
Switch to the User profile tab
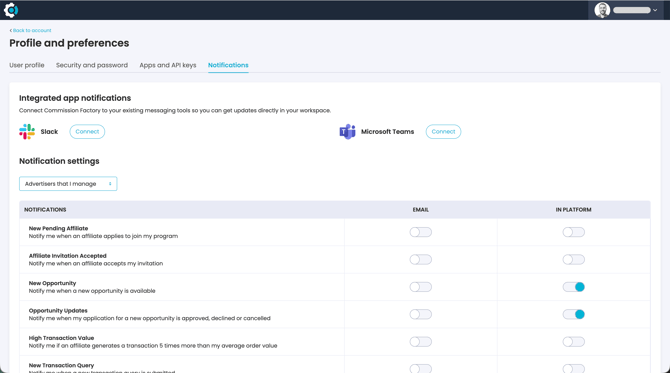[x=27, y=65]
